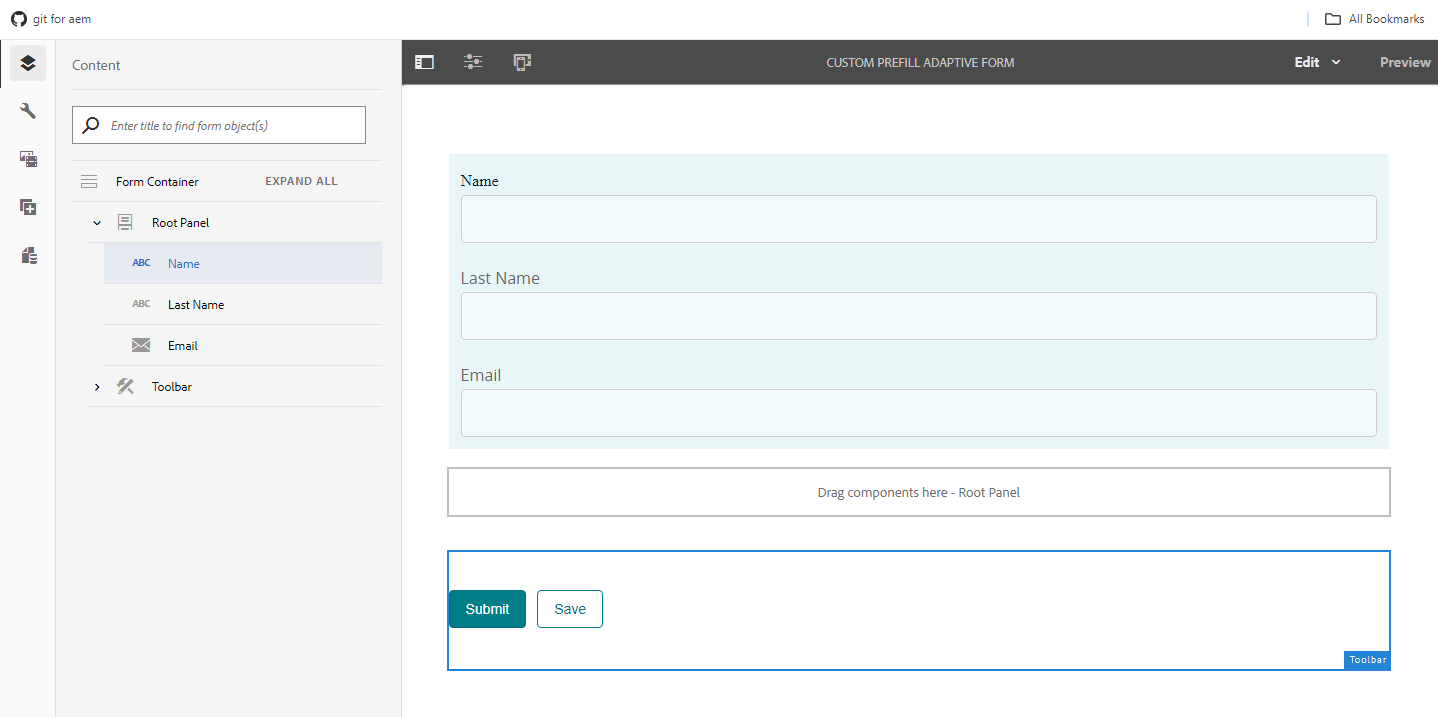The height and width of the screenshot is (717, 1438).
Task: Click the GitHub 'git for aem' bookmark
Action: click(x=51, y=19)
